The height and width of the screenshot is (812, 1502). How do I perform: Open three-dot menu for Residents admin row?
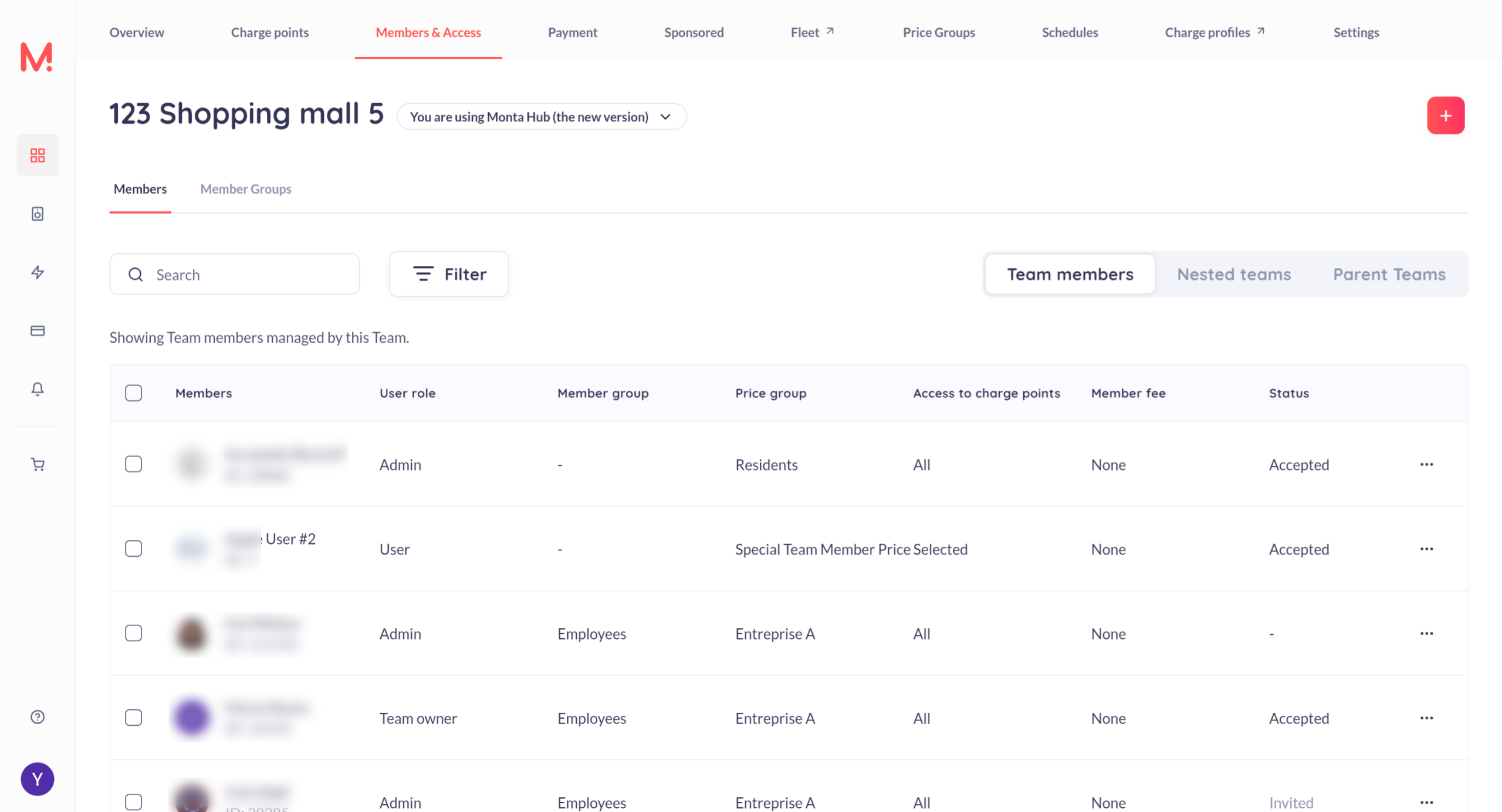(1426, 464)
